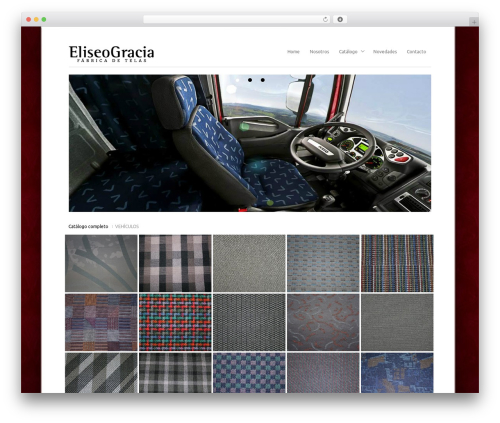Select the third slider dot
Screen dimensions: 500x423
pyautogui.click(x=263, y=80)
